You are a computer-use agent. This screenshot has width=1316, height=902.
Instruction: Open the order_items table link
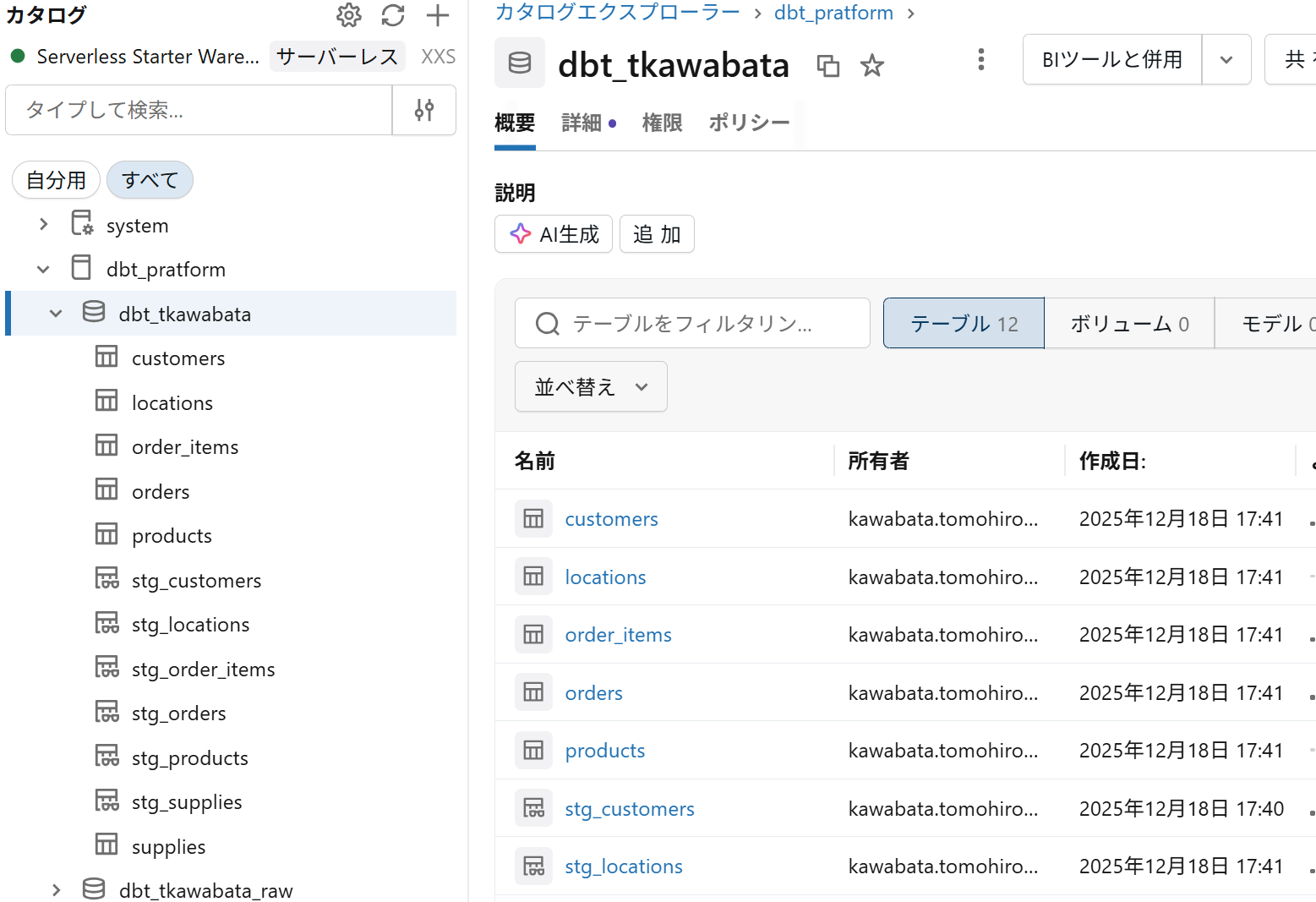pyautogui.click(x=618, y=635)
